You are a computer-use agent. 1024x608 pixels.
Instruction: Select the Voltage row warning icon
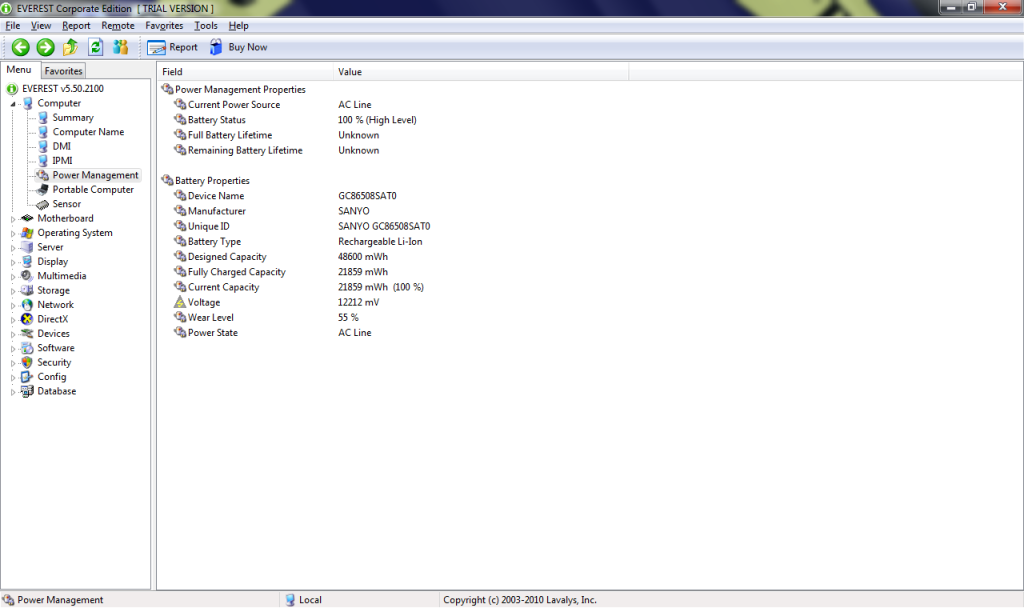point(180,302)
